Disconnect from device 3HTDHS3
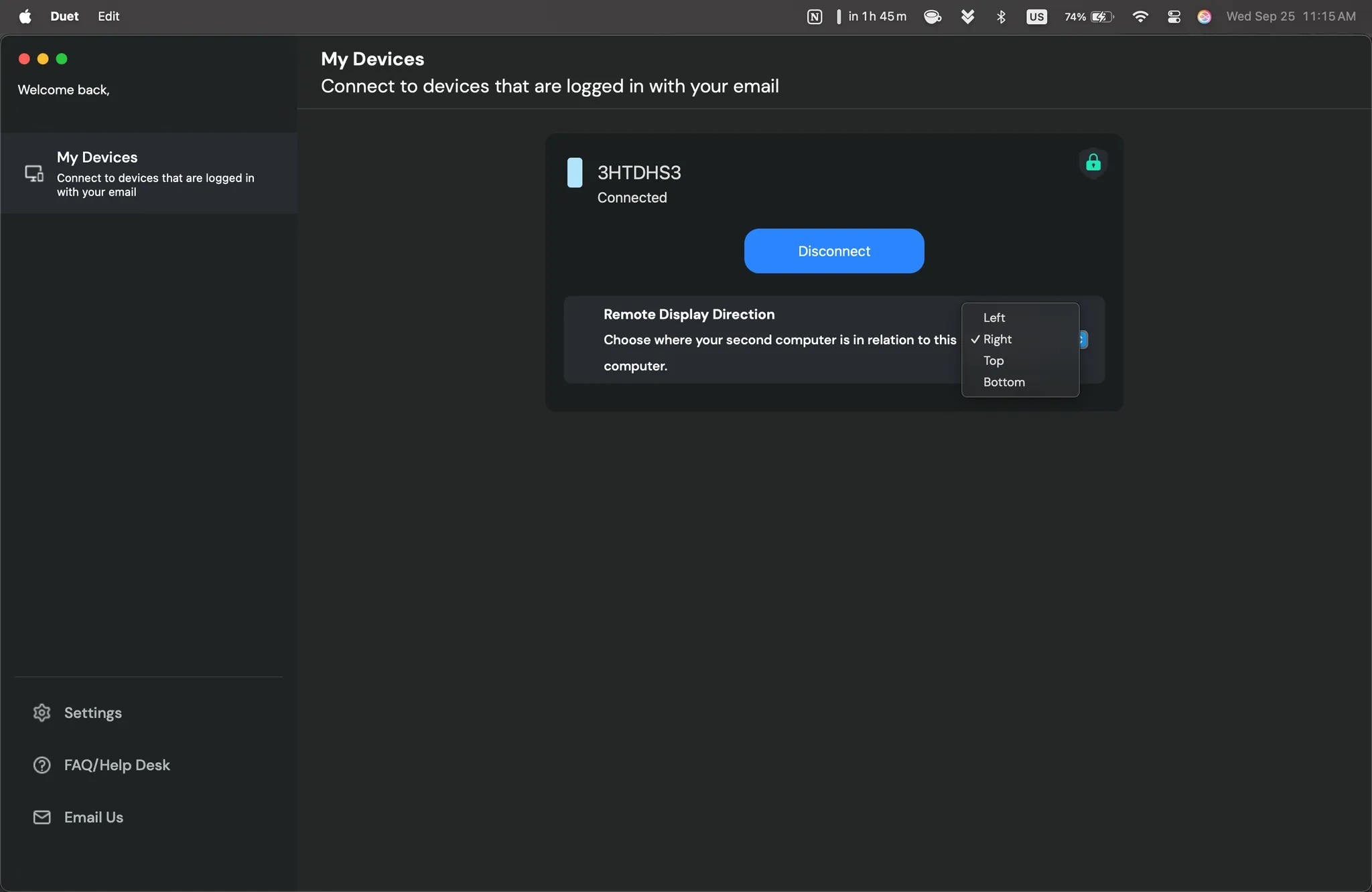The image size is (1372, 892). coord(833,250)
